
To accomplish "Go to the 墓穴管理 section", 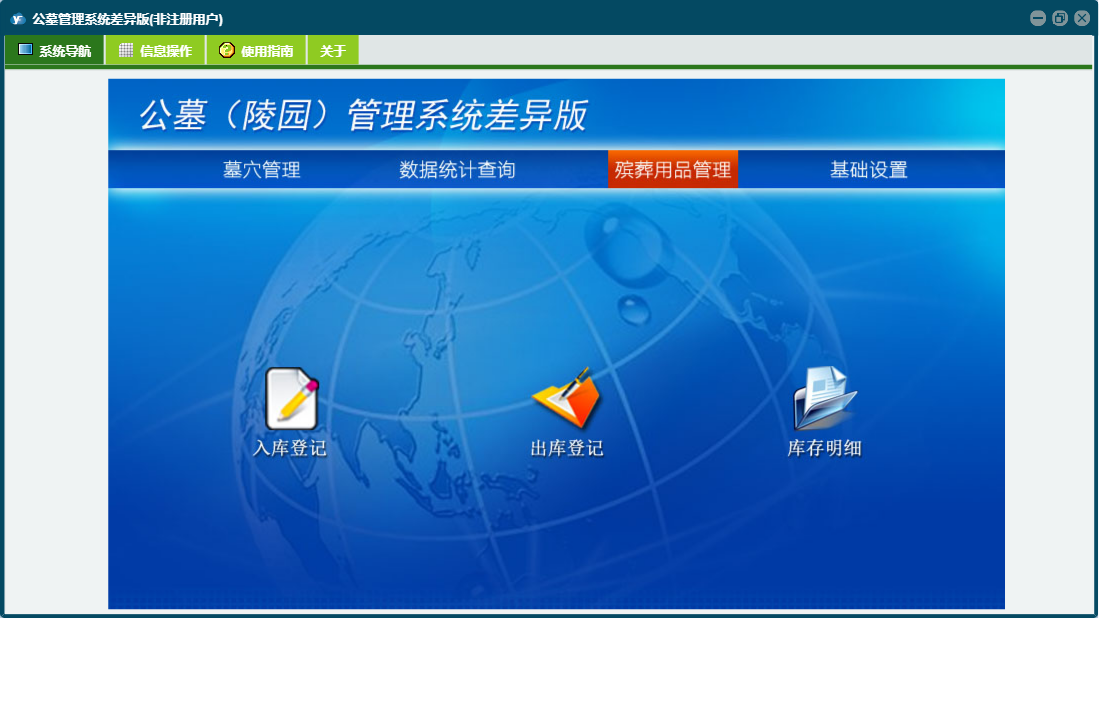I will click(x=262, y=170).
